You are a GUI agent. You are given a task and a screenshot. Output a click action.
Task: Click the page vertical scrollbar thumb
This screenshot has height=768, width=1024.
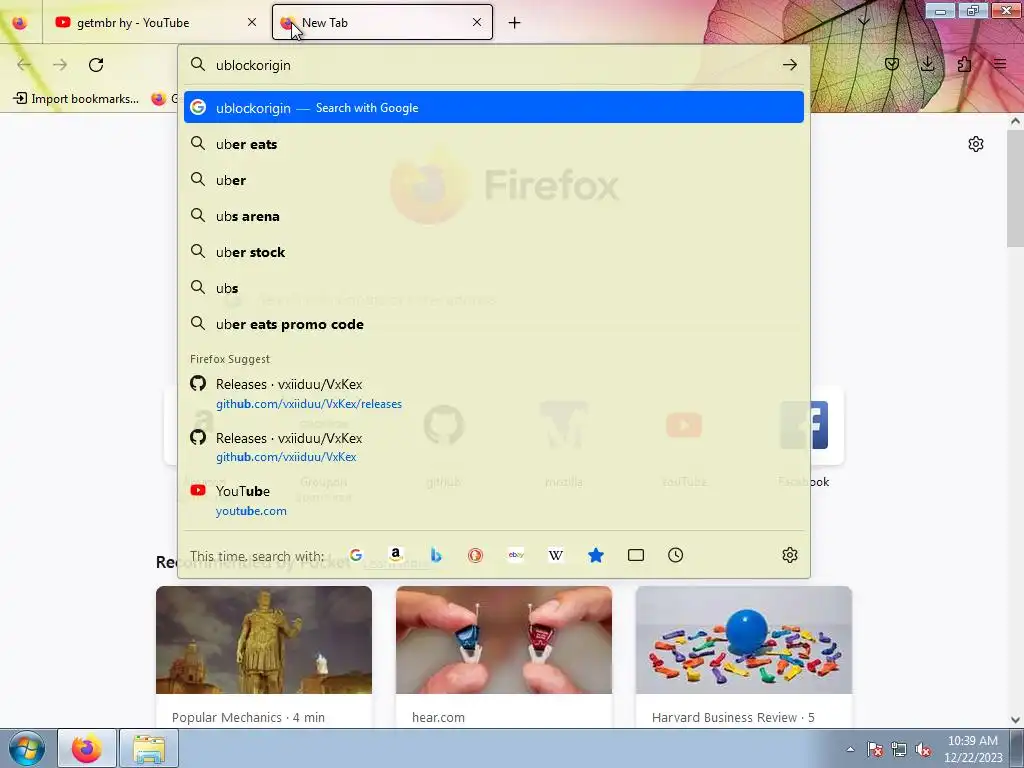point(1015,188)
